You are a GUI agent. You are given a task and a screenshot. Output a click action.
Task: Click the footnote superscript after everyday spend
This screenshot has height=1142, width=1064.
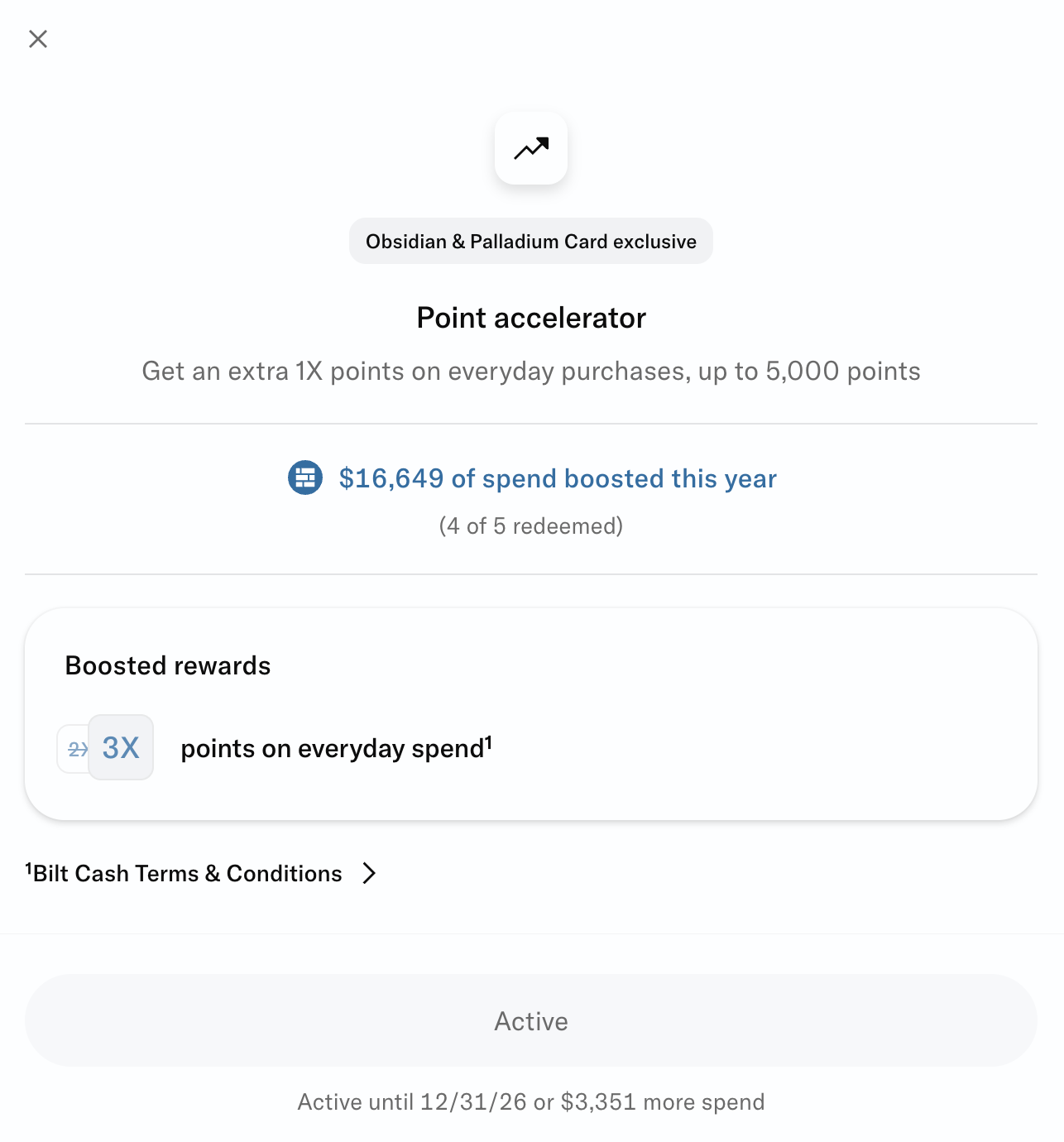489,741
